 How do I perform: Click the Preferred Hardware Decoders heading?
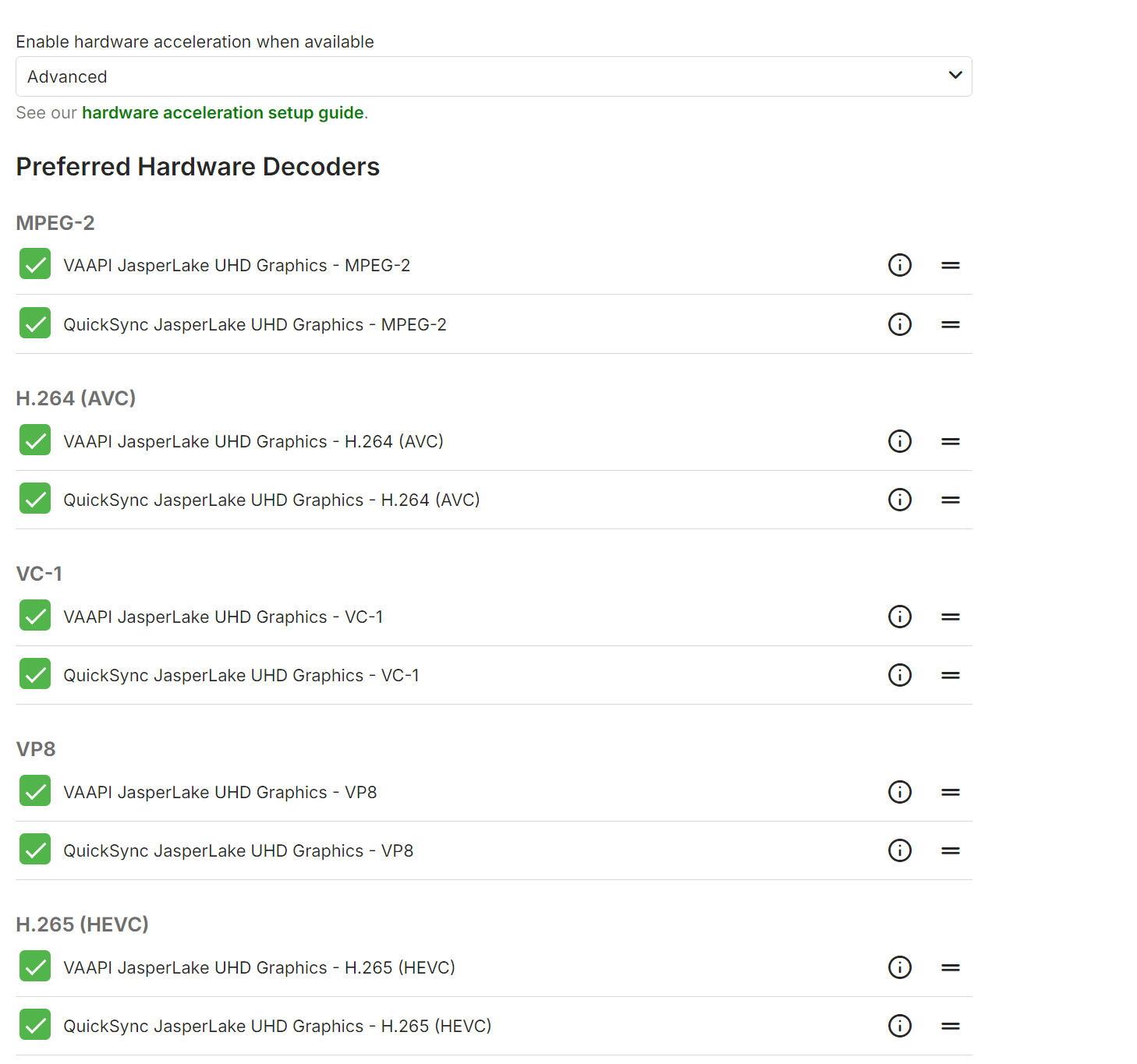[x=198, y=167]
